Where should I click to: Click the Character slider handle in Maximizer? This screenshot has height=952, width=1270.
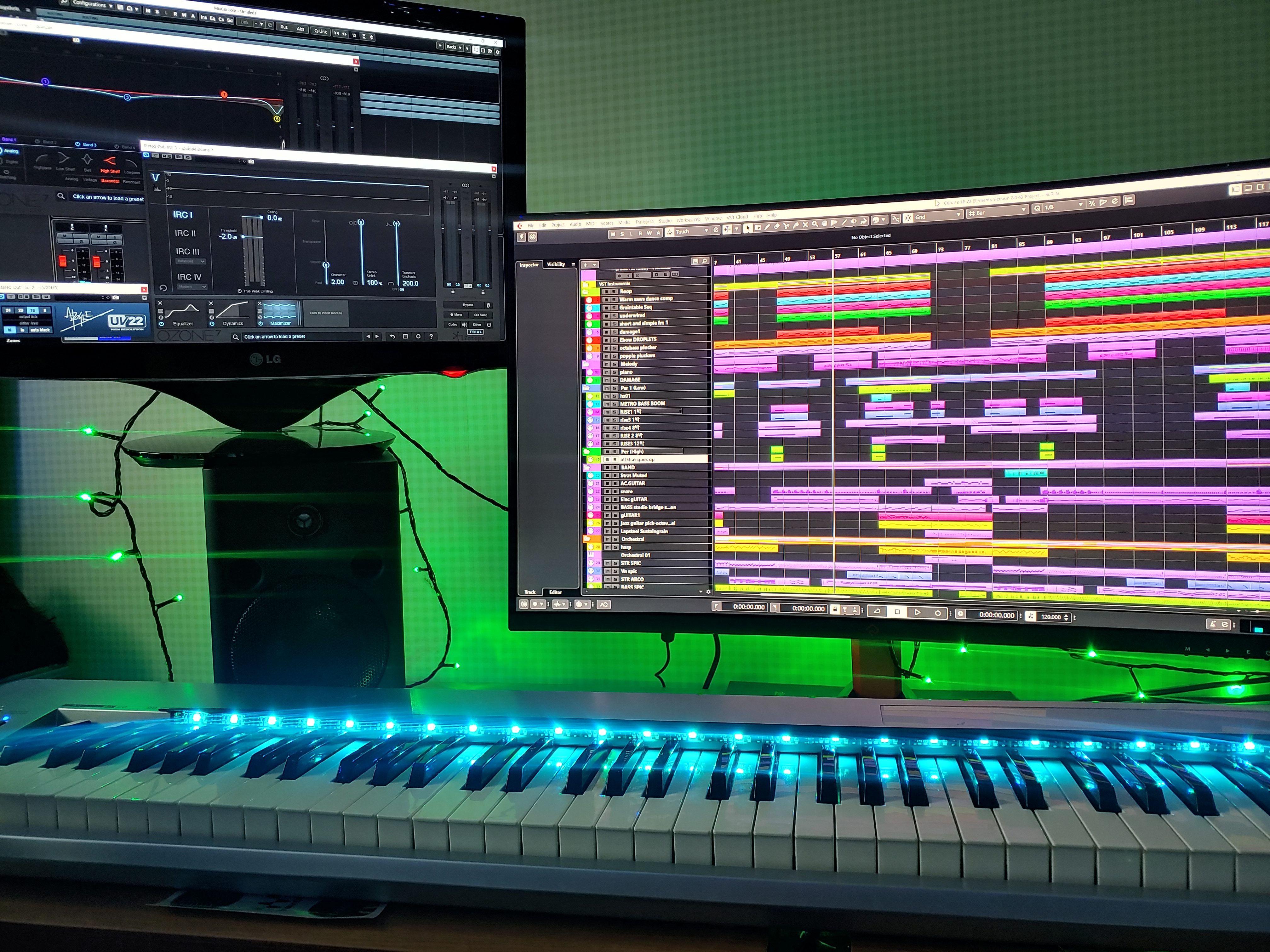[326, 265]
